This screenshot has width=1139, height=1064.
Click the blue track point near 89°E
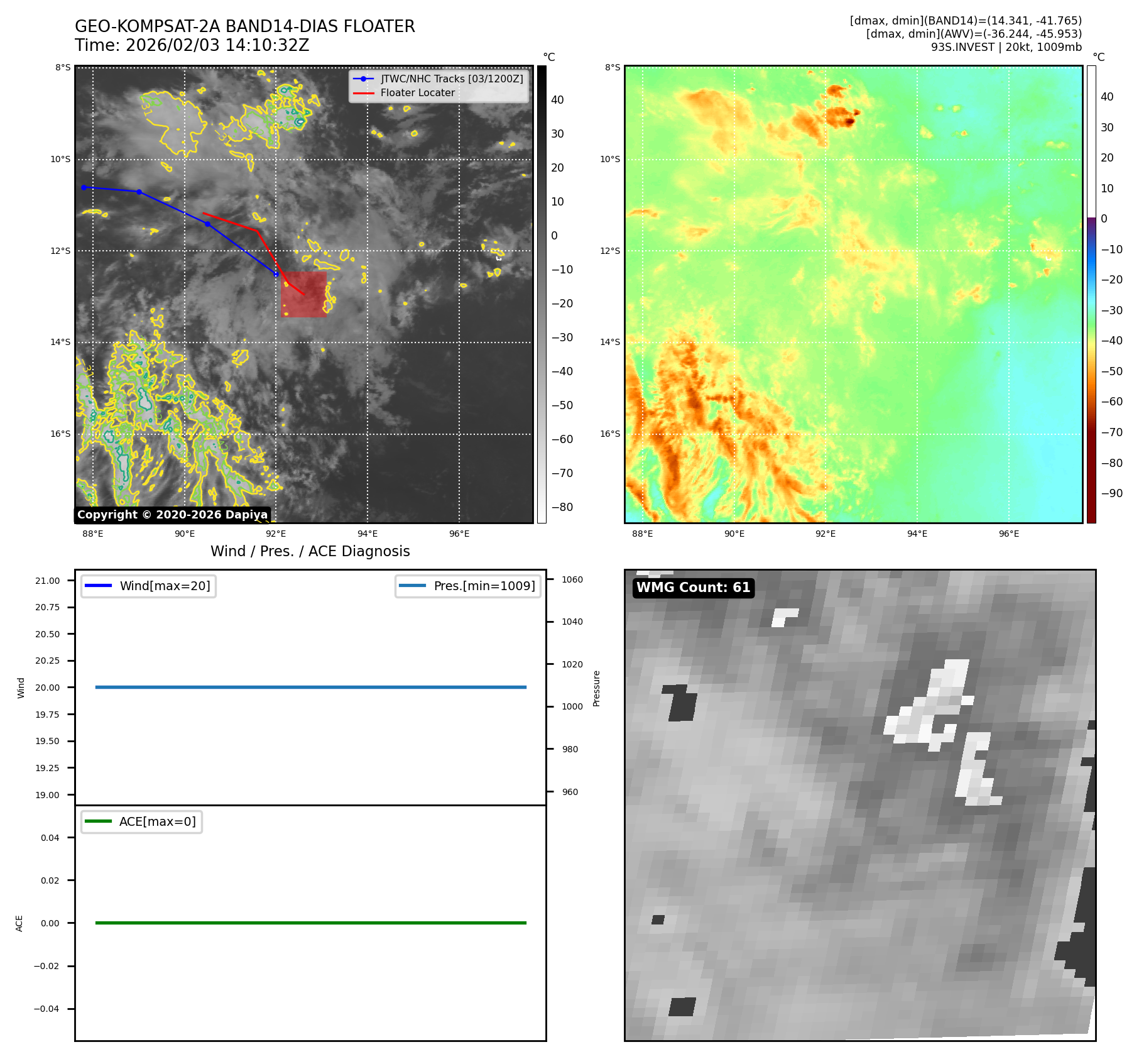(139, 192)
